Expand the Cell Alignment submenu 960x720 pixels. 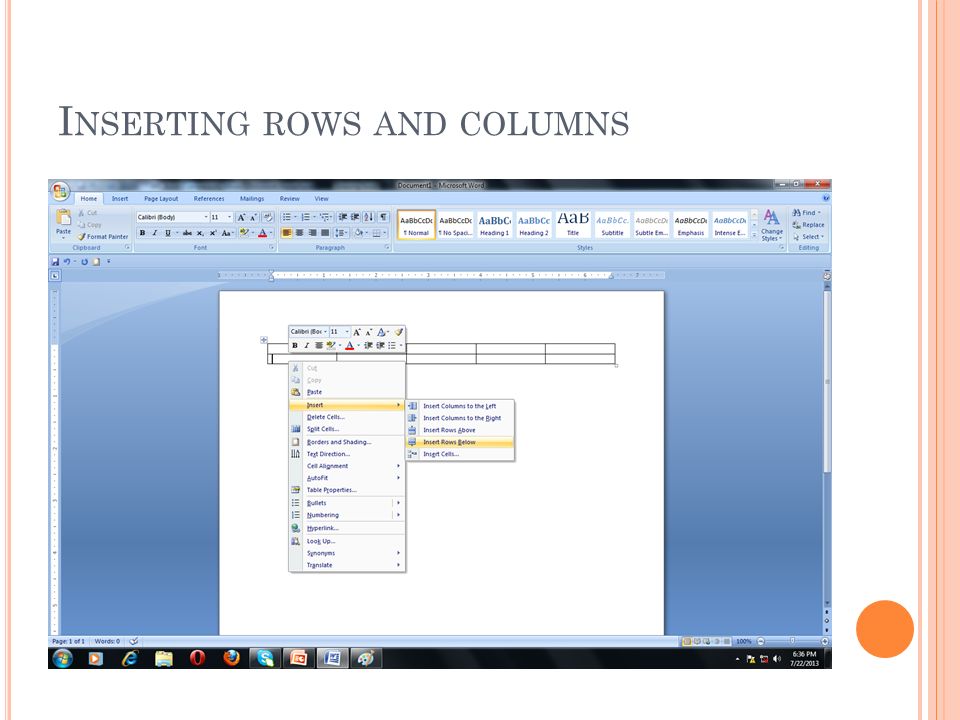(347, 466)
